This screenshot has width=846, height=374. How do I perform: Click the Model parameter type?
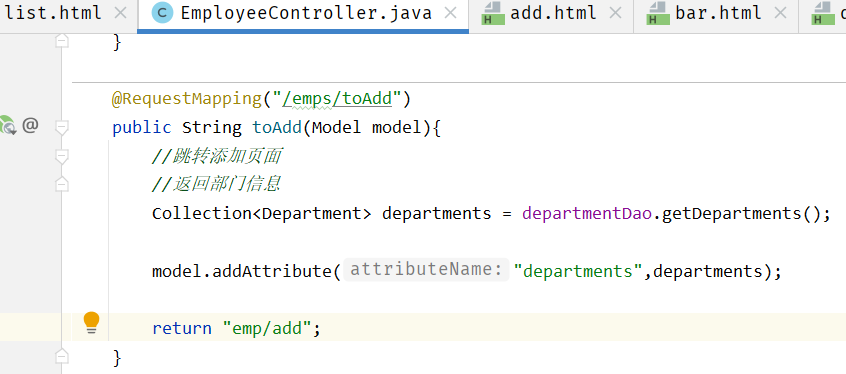(337, 128)
